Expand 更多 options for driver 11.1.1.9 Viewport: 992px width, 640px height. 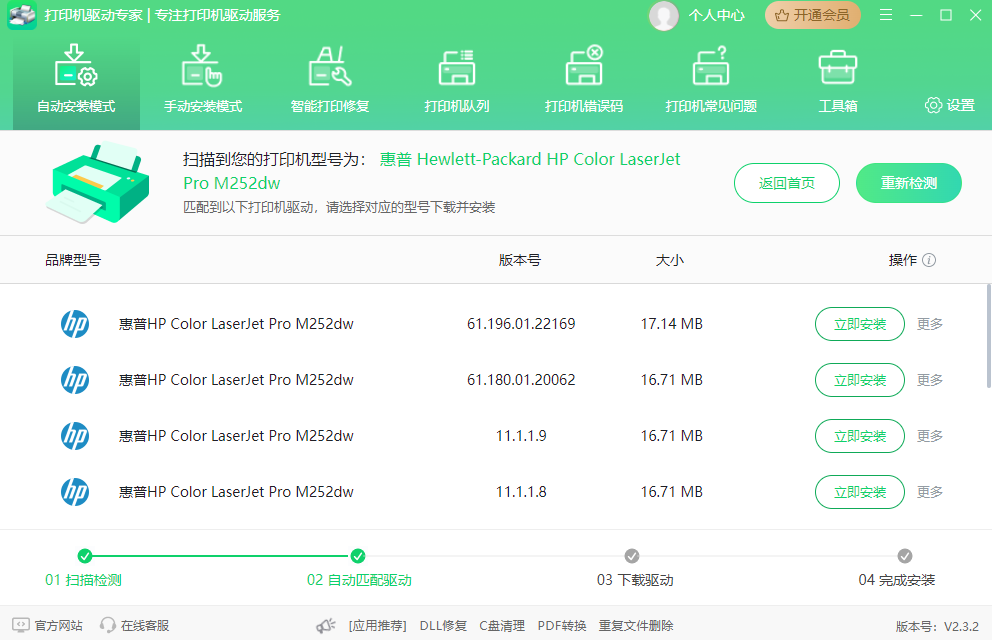click(x=930, y=436)
